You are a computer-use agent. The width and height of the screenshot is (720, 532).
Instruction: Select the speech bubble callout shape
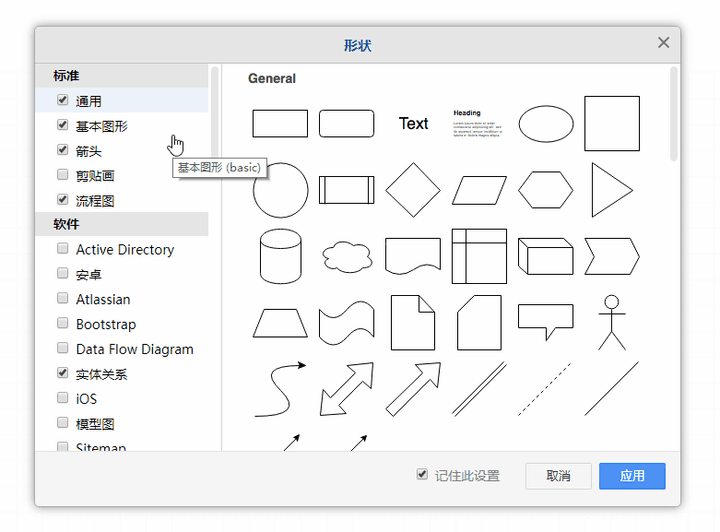pos(545,320)
